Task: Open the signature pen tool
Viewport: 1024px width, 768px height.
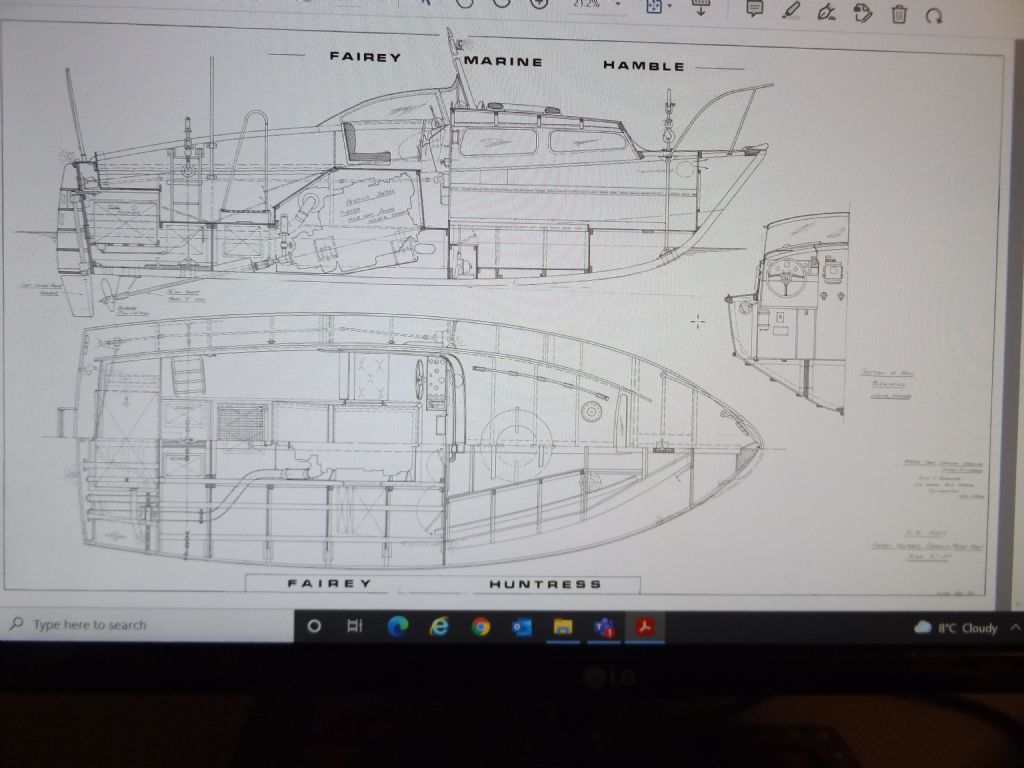Action: tap(827, 11)
